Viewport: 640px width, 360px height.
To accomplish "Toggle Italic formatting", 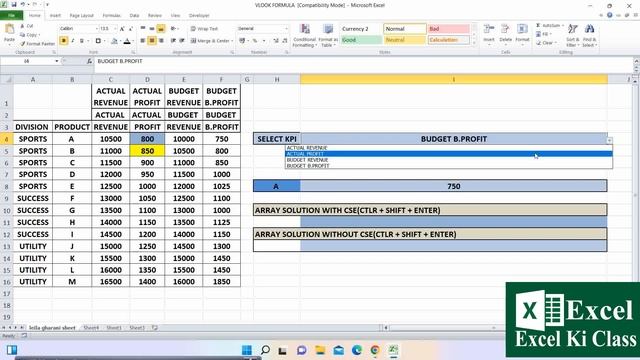I will (x=73, y=41).
